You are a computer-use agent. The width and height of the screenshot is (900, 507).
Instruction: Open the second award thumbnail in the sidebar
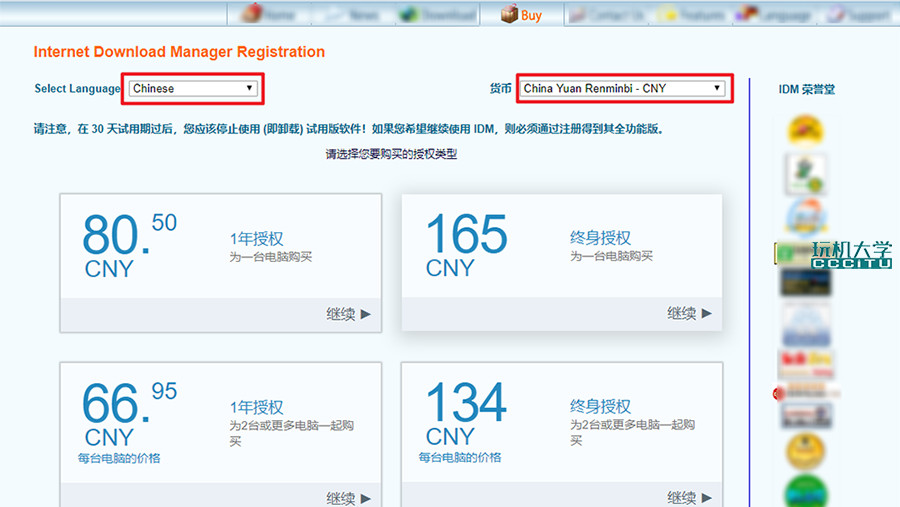(805, 172)
